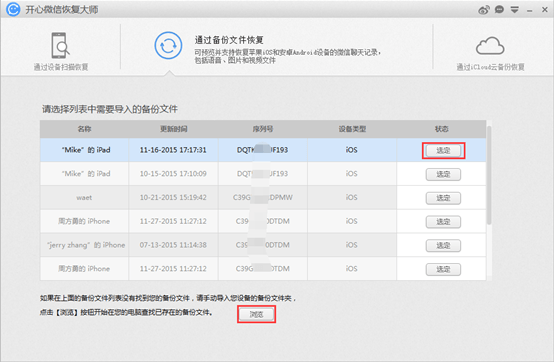Select the waet backup row
The width and height of the screenshot is (554, 362).
coord(263,197)
